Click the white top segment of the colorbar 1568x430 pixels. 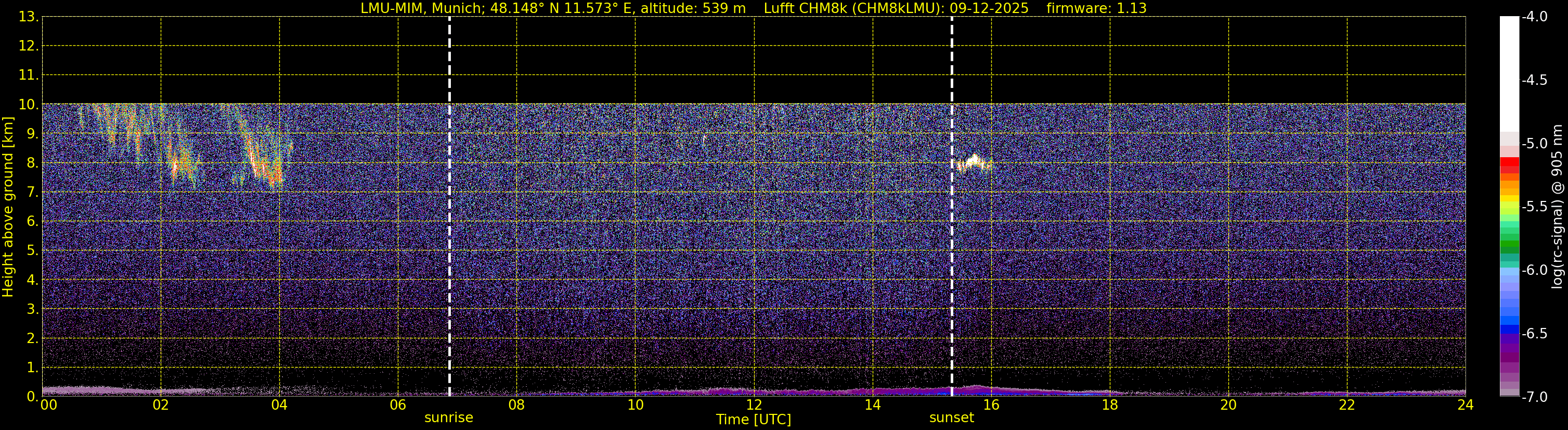(1509, 74)
